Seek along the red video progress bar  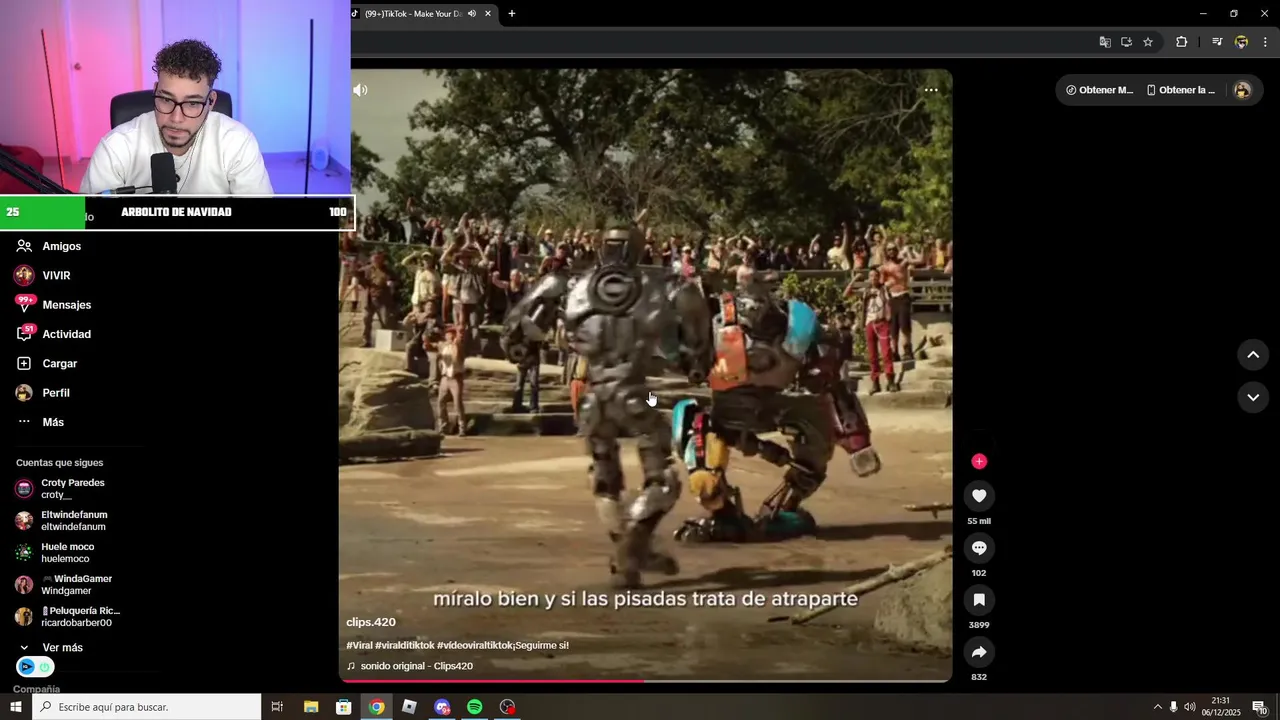[x=645, y=680]
